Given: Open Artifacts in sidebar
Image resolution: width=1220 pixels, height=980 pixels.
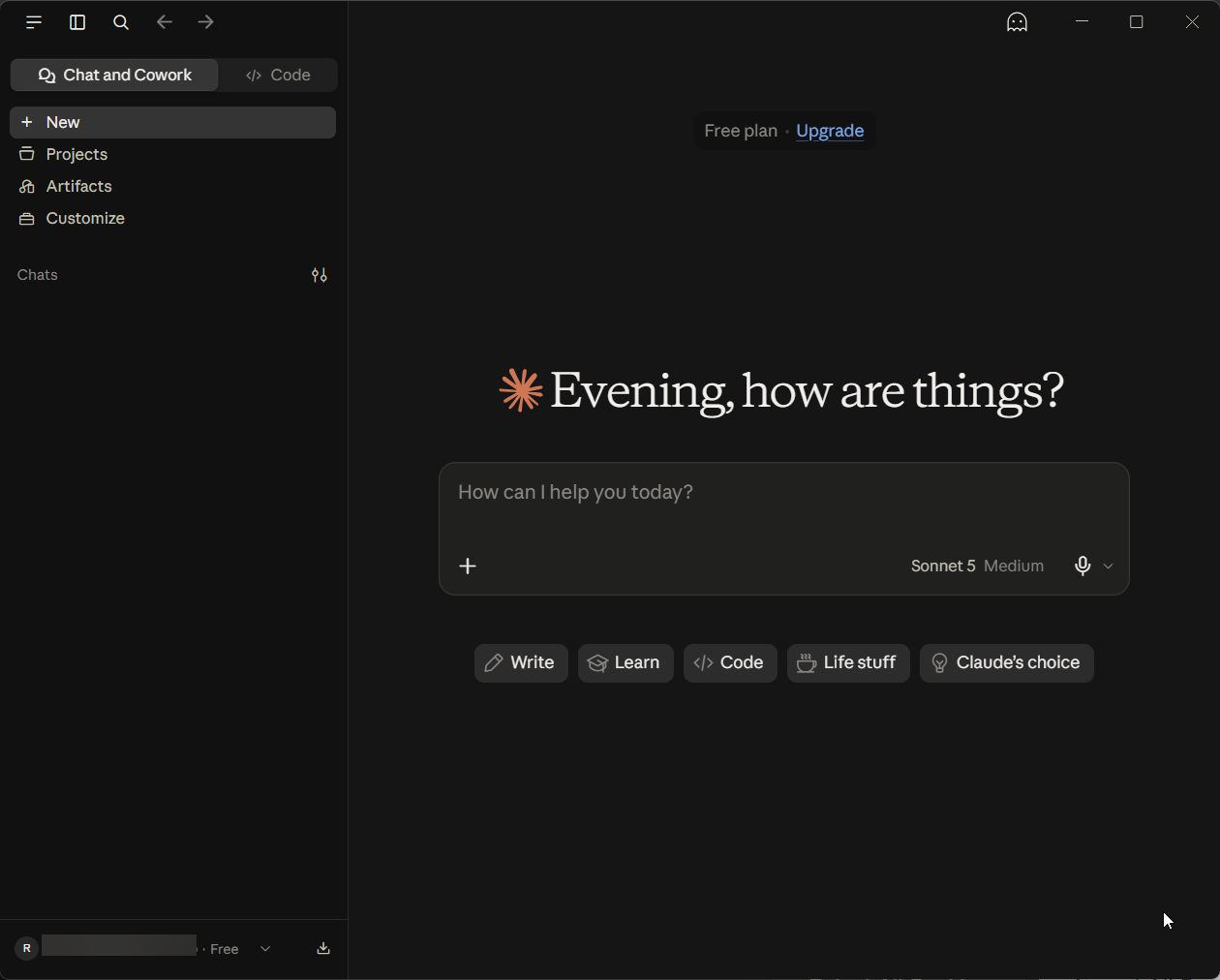Looking at the screenshot, I should coord(172,186).
